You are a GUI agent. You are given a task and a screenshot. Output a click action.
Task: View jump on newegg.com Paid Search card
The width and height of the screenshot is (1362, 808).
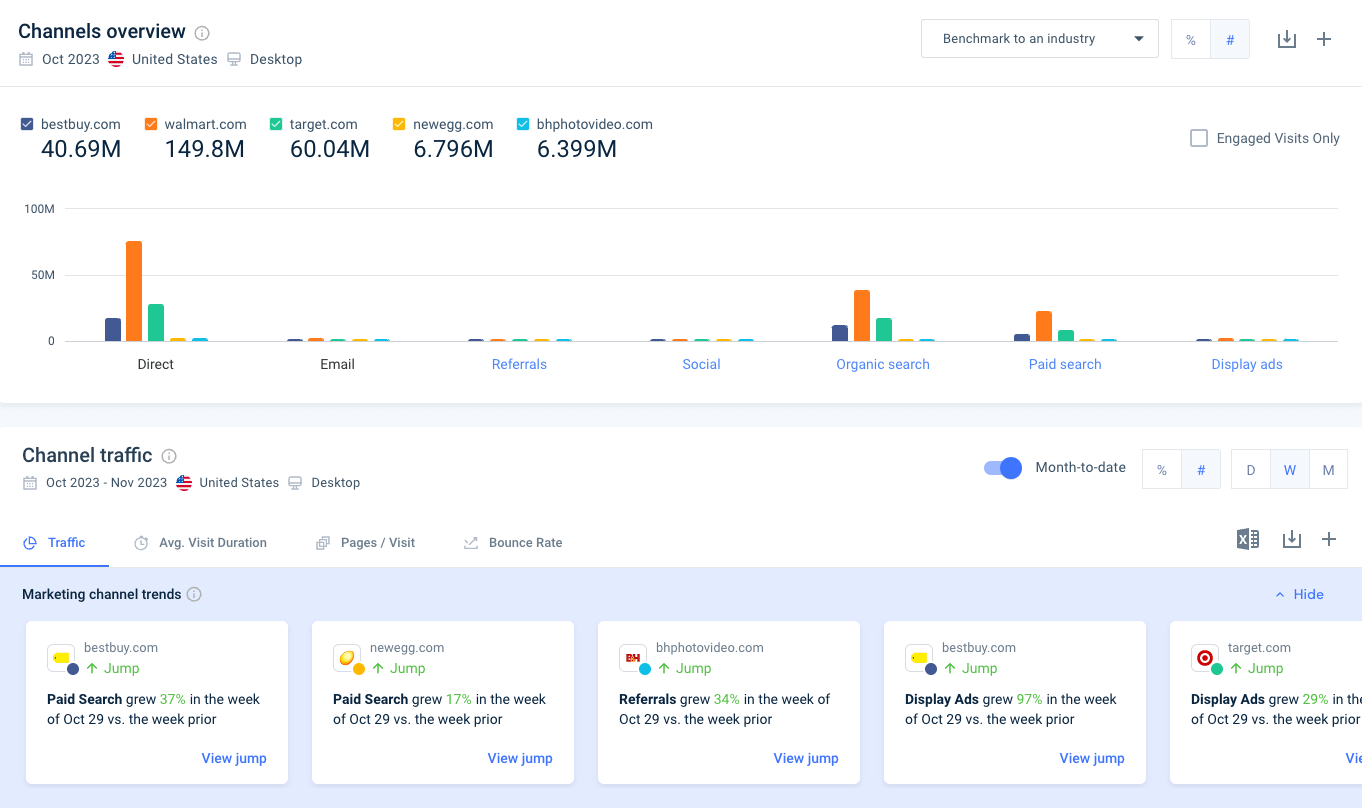click(x=520, y=758)
